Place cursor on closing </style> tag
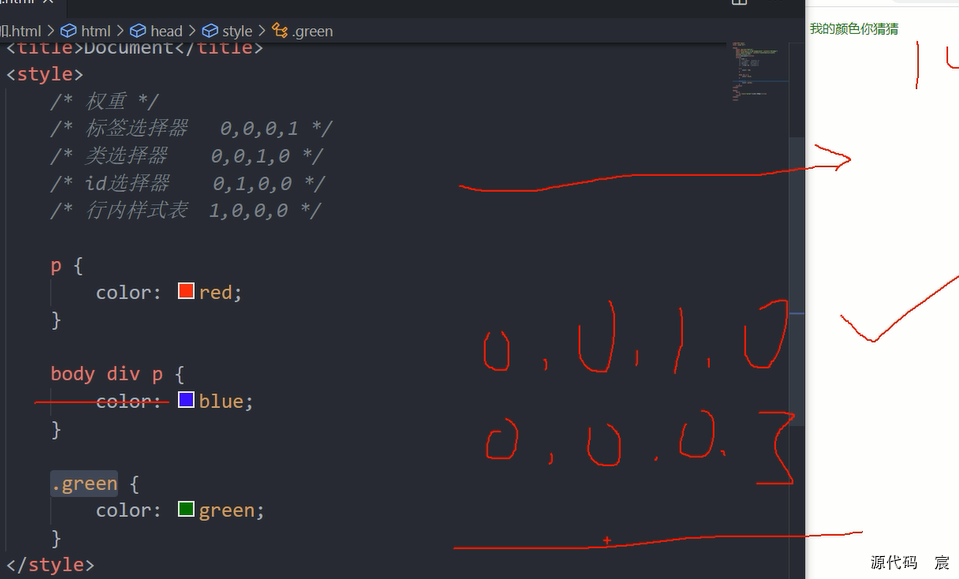 tap(50, 565)
